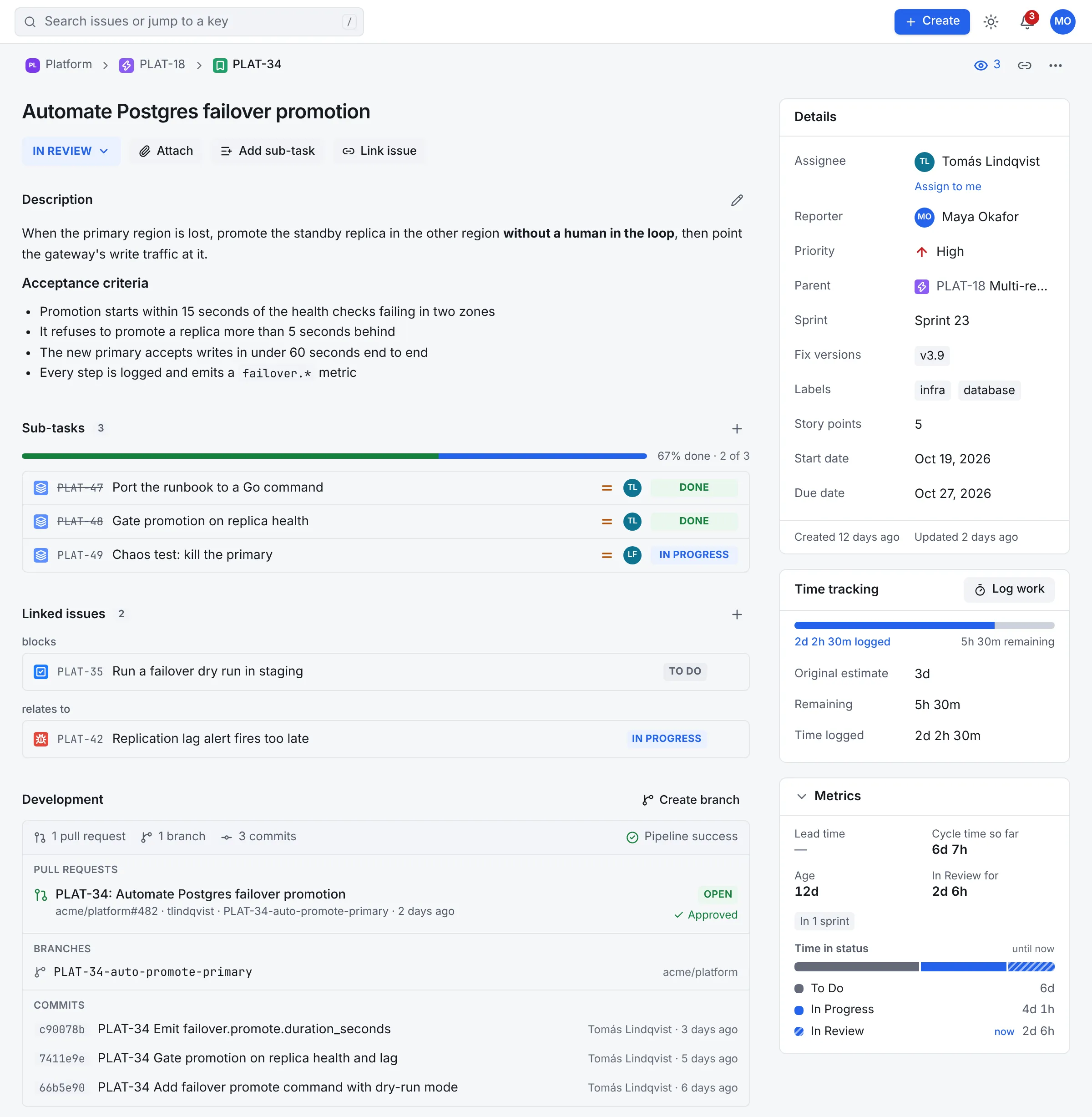Open the more actions ellipsis menu

coord(1055,66)
